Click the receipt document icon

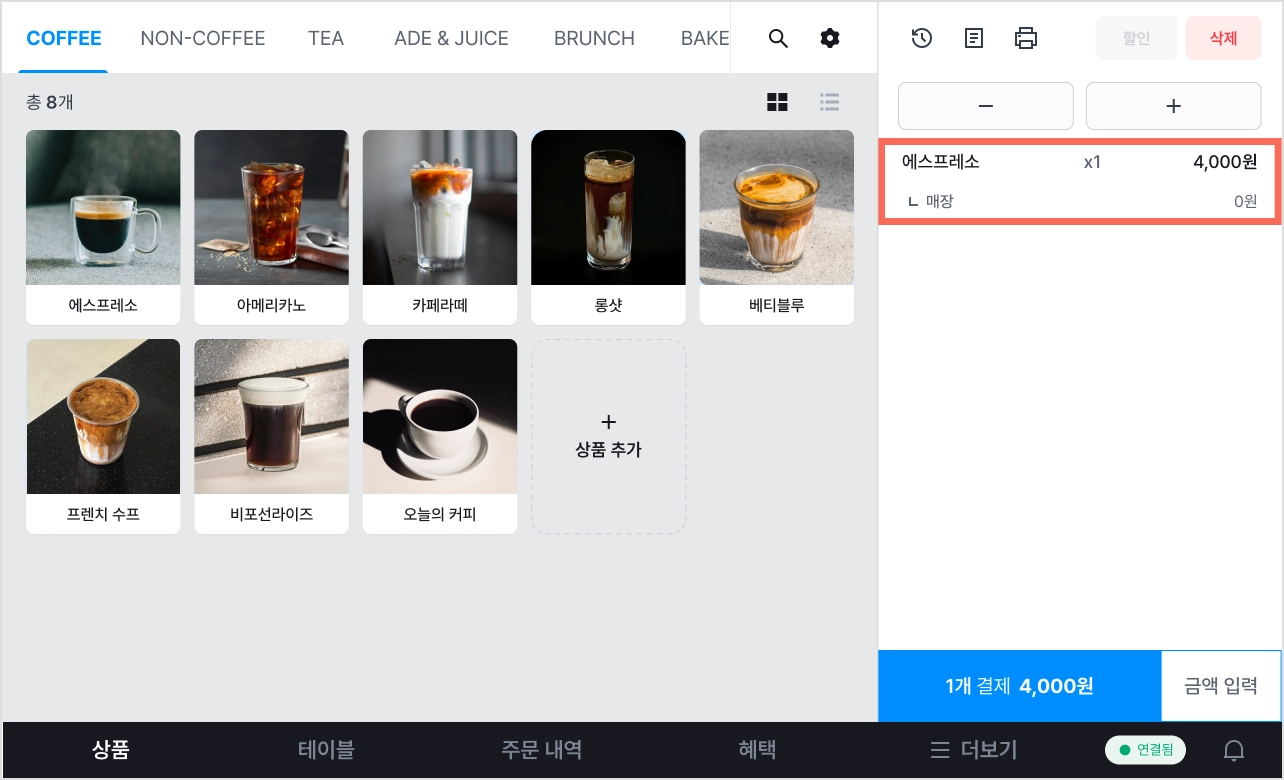point(974,39)
